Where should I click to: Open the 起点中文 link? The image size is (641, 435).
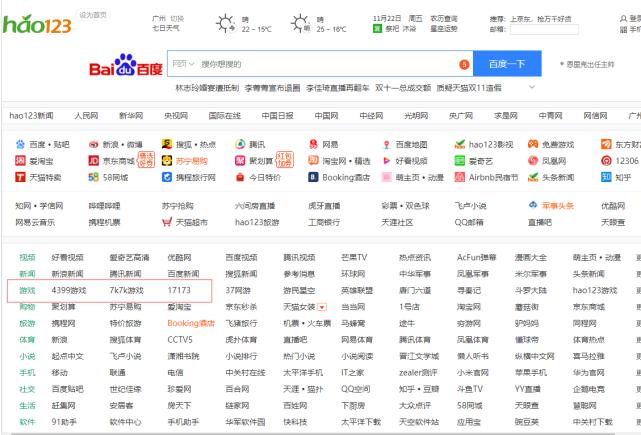tap(67, 356)
